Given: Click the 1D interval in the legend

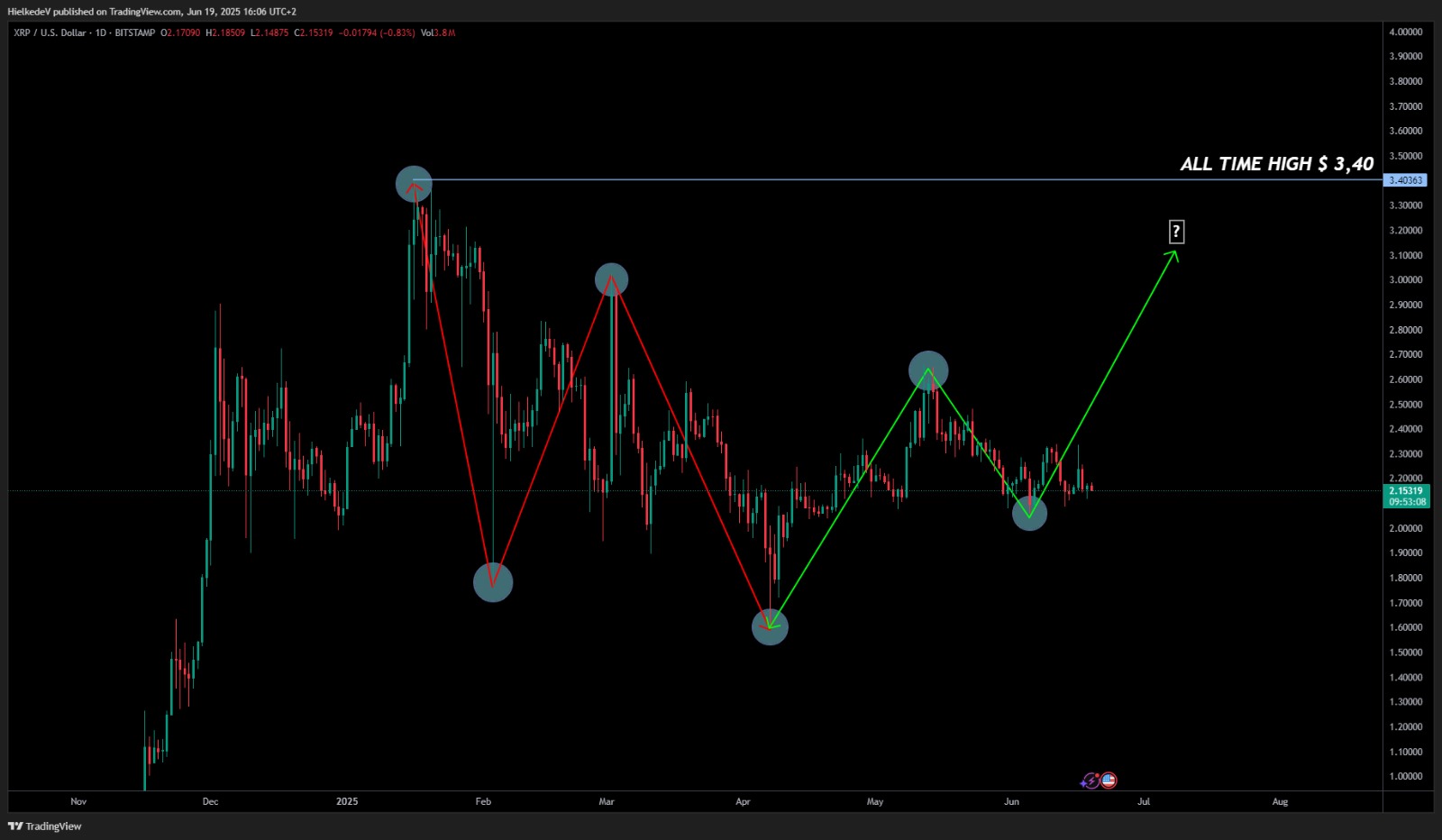Looking at the screenshot, I should coord(101,32).
